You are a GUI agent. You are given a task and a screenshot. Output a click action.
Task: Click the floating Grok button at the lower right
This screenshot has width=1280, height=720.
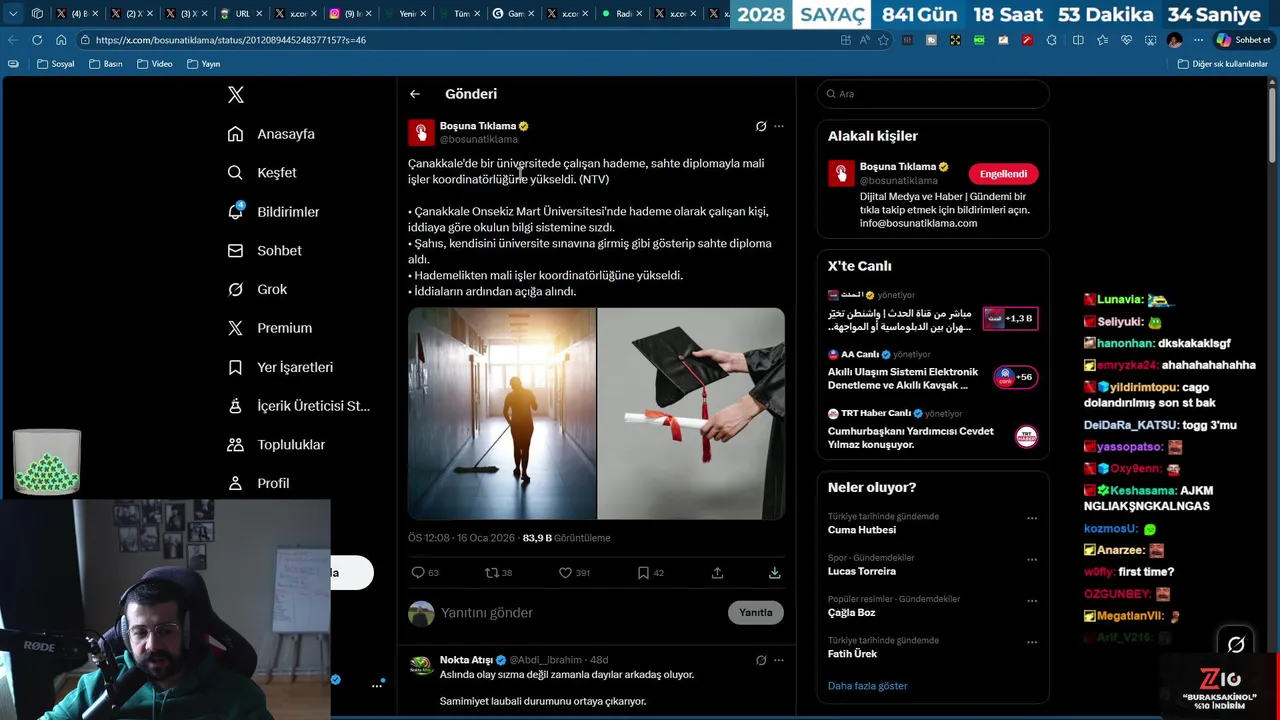[x=1236, y=645]
